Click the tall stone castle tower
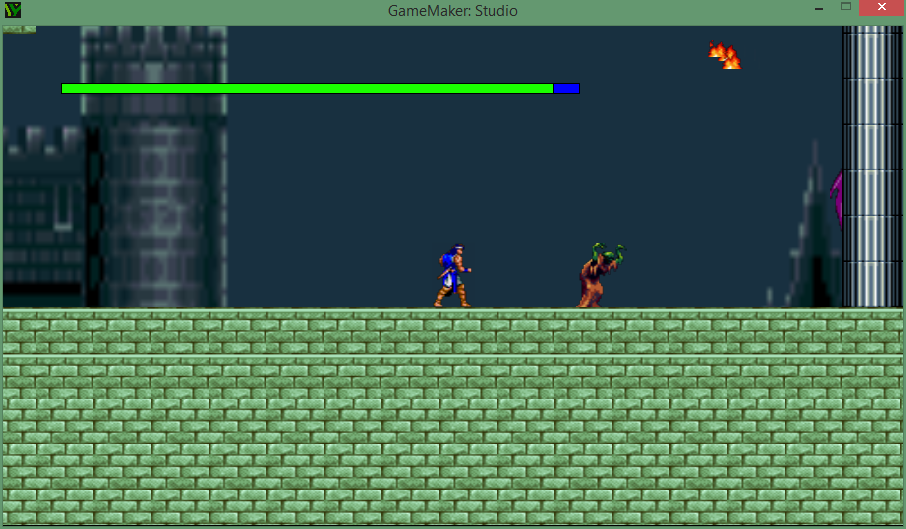This screenshot has height=529, width=906. [155, 170]
